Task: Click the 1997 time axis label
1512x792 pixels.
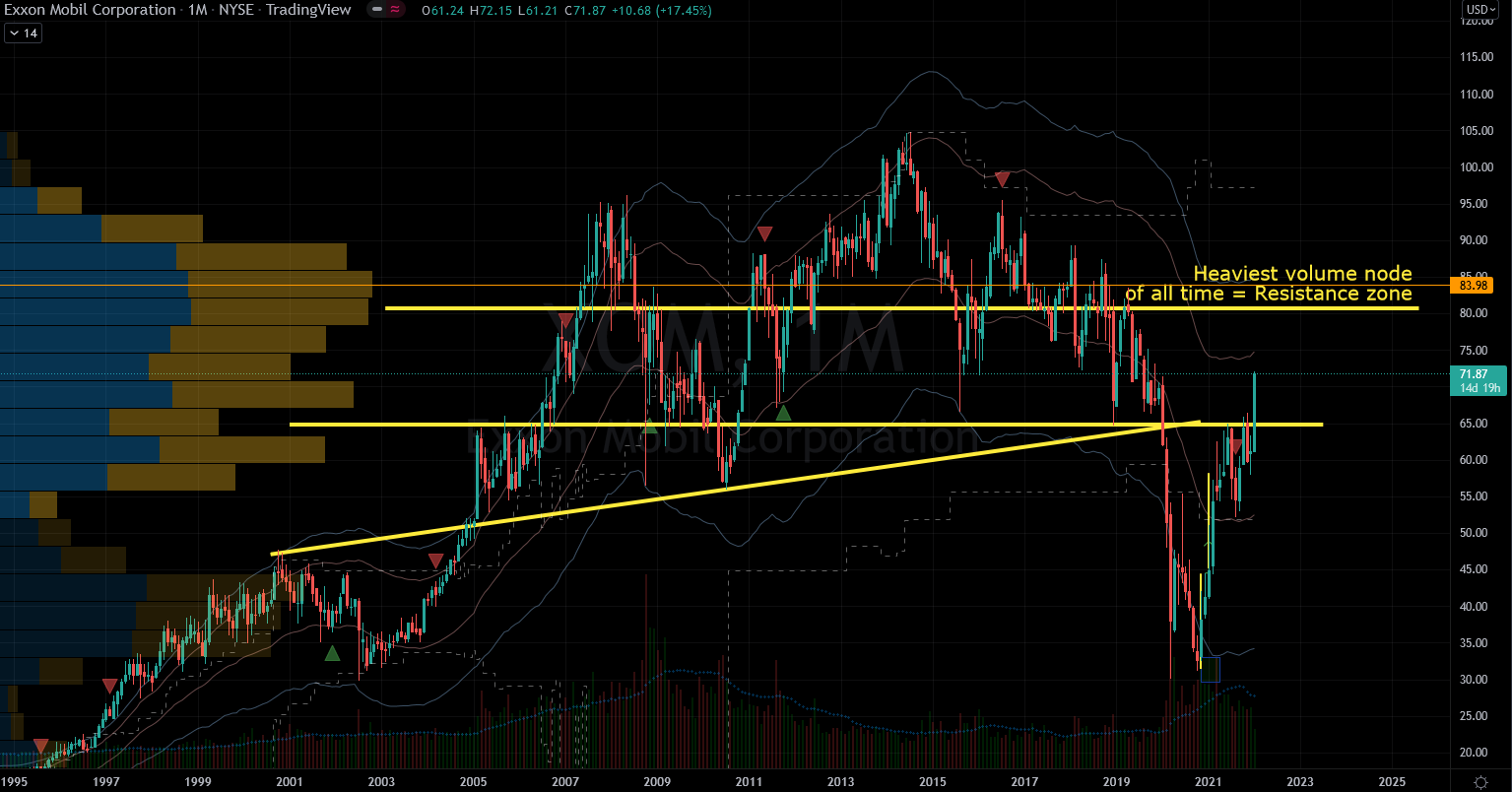Action: pyautogui.click(x=106, y=781)
